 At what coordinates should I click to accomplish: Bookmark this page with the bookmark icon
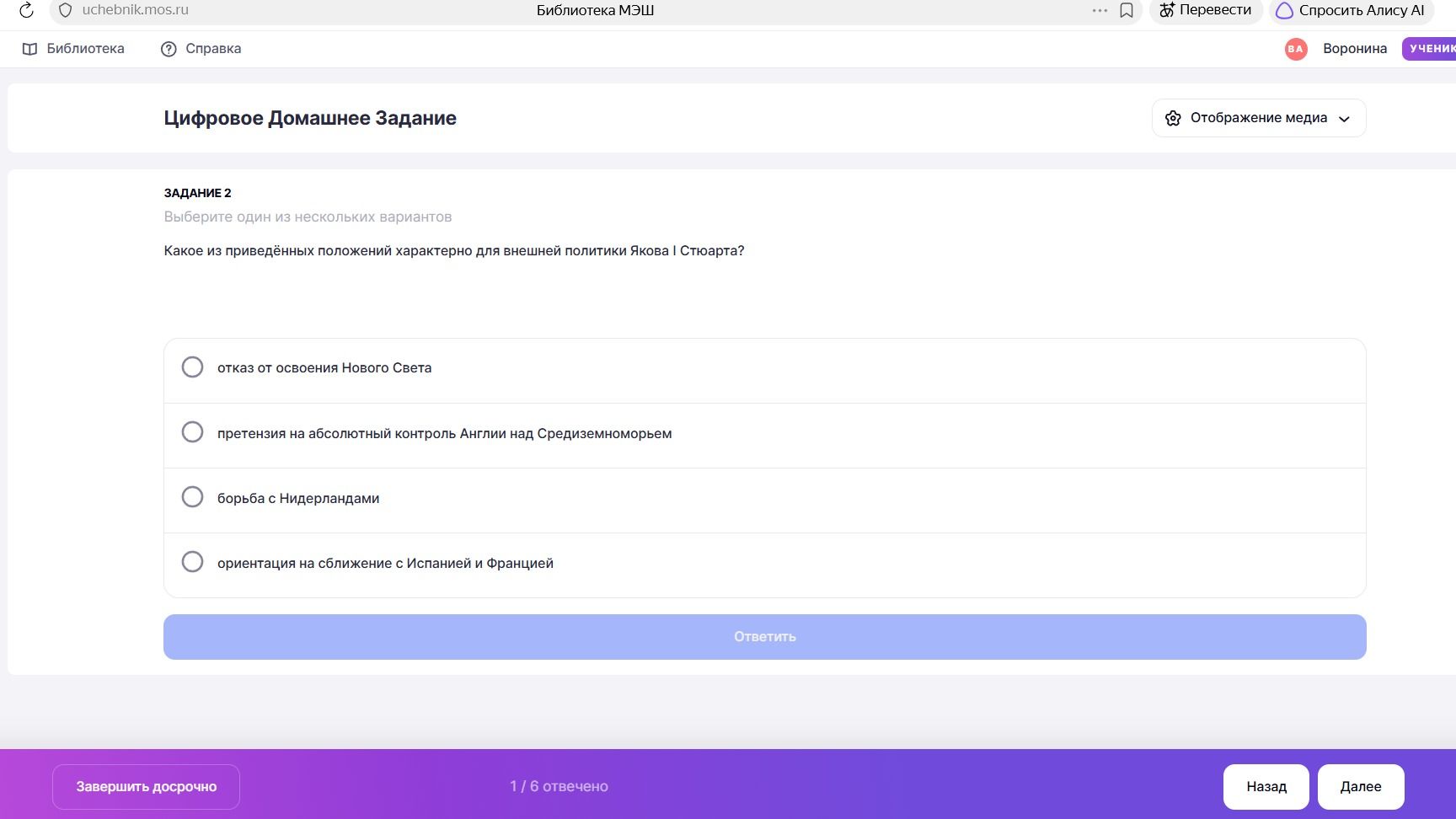[x=1127, y=10]
